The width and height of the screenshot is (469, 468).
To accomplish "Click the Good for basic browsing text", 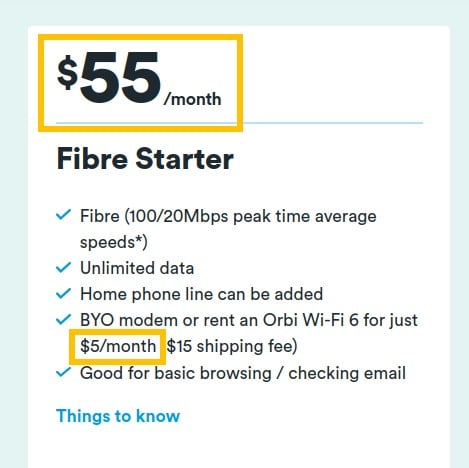I will tap(176, 373).
